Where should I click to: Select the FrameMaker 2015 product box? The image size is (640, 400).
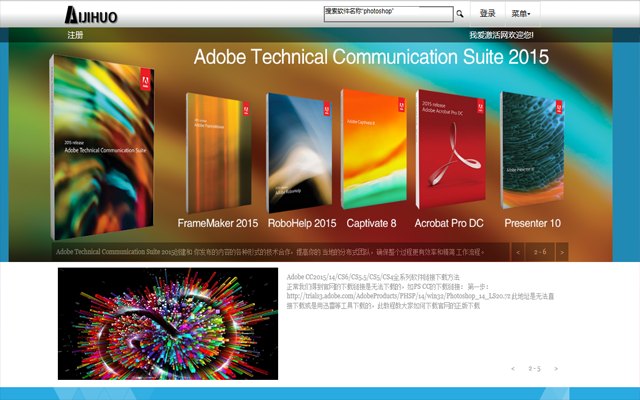tap(219, 153)
